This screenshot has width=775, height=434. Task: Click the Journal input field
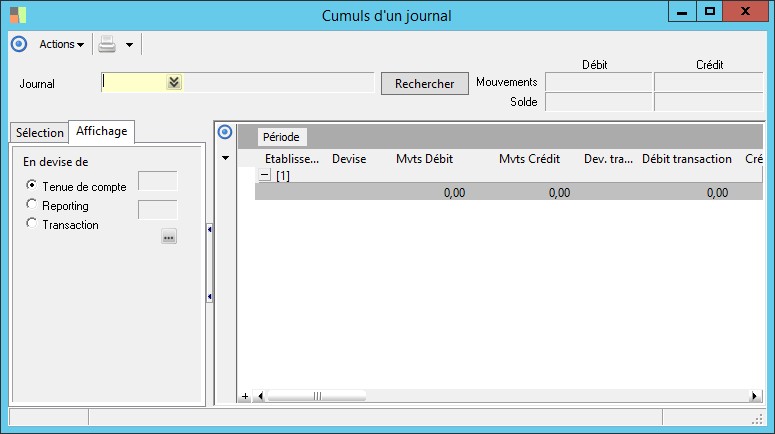134,82
